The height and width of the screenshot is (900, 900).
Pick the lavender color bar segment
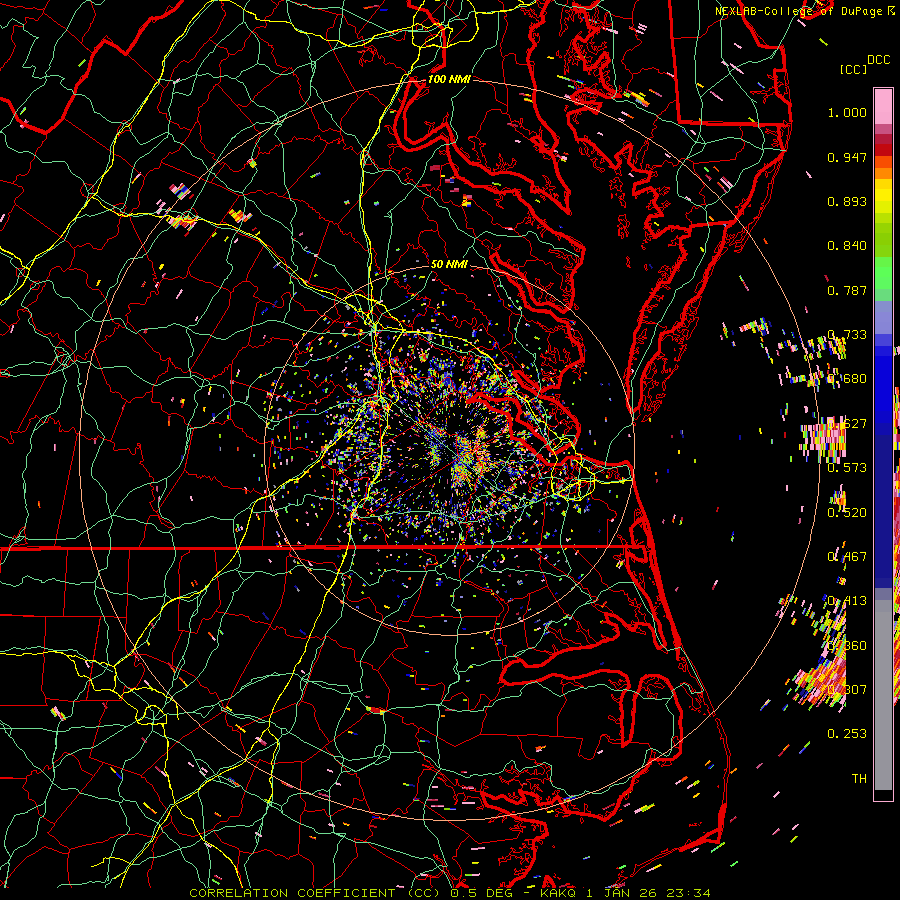pyautogui.click(x=883, y=317)
